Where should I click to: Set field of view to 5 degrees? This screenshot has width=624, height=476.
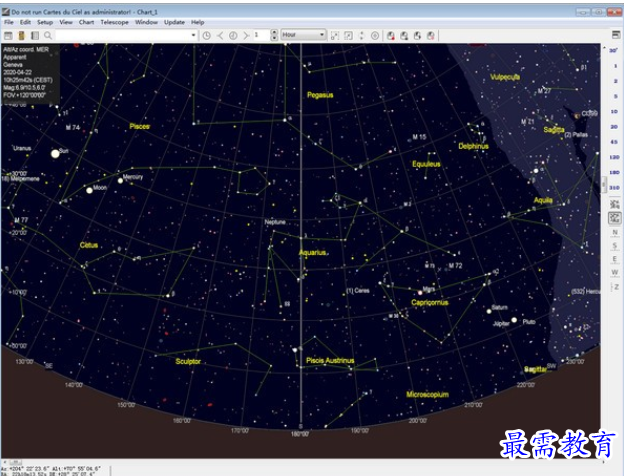coord(615,96)
